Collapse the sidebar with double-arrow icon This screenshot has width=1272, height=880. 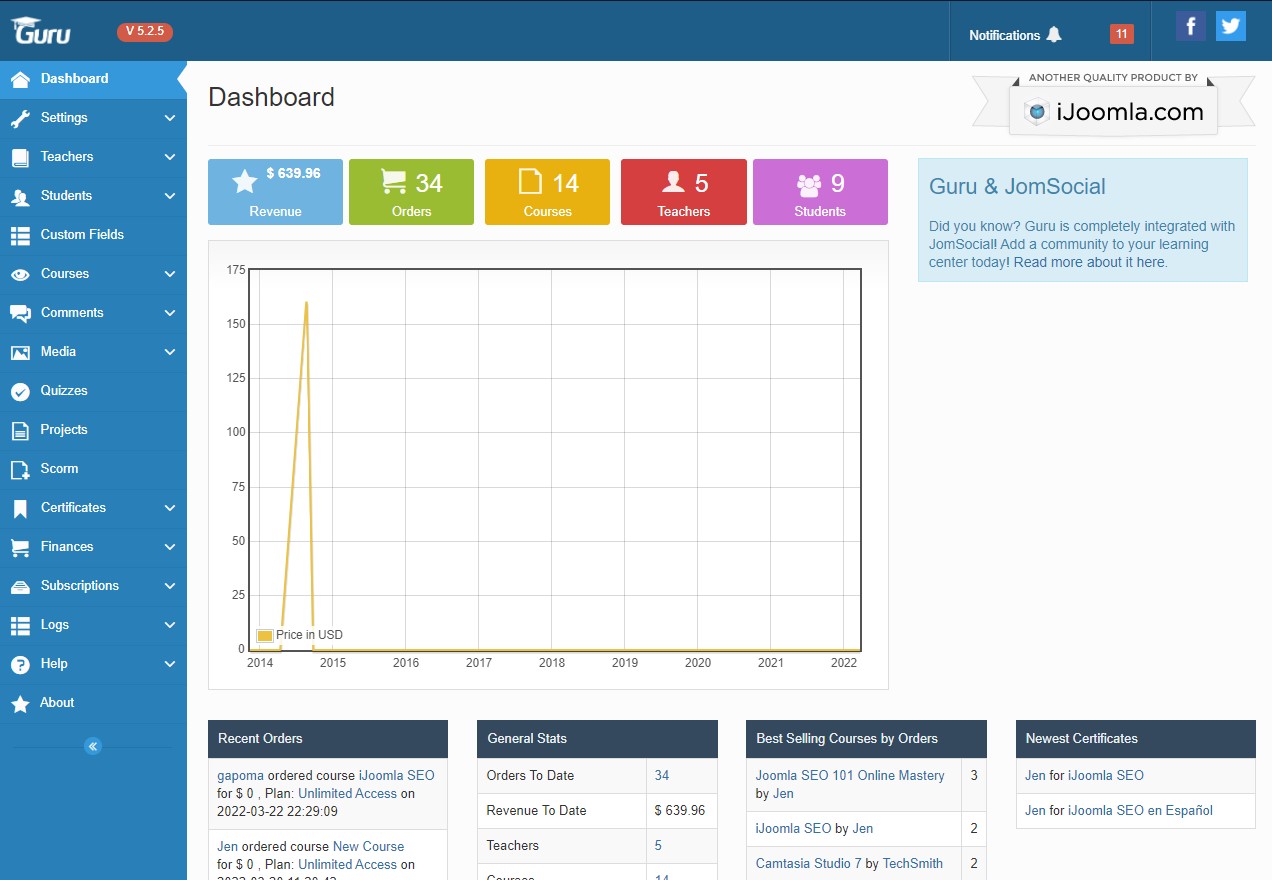(93, 745)
